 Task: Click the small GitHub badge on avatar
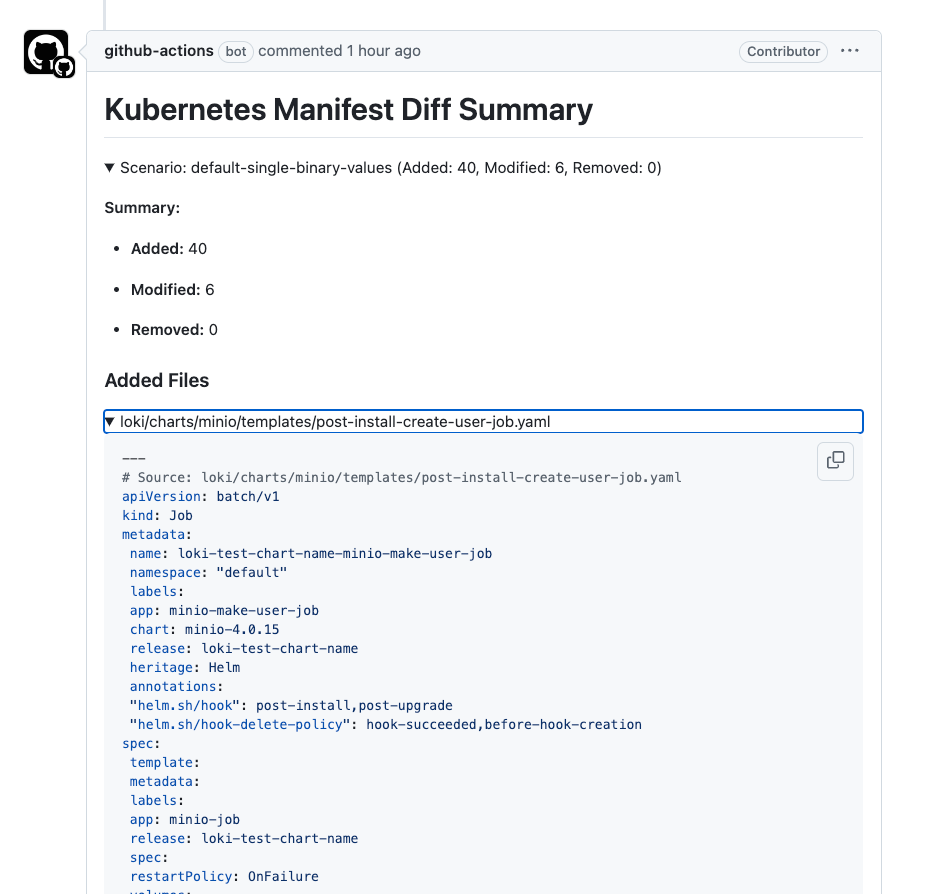(65, 67)
